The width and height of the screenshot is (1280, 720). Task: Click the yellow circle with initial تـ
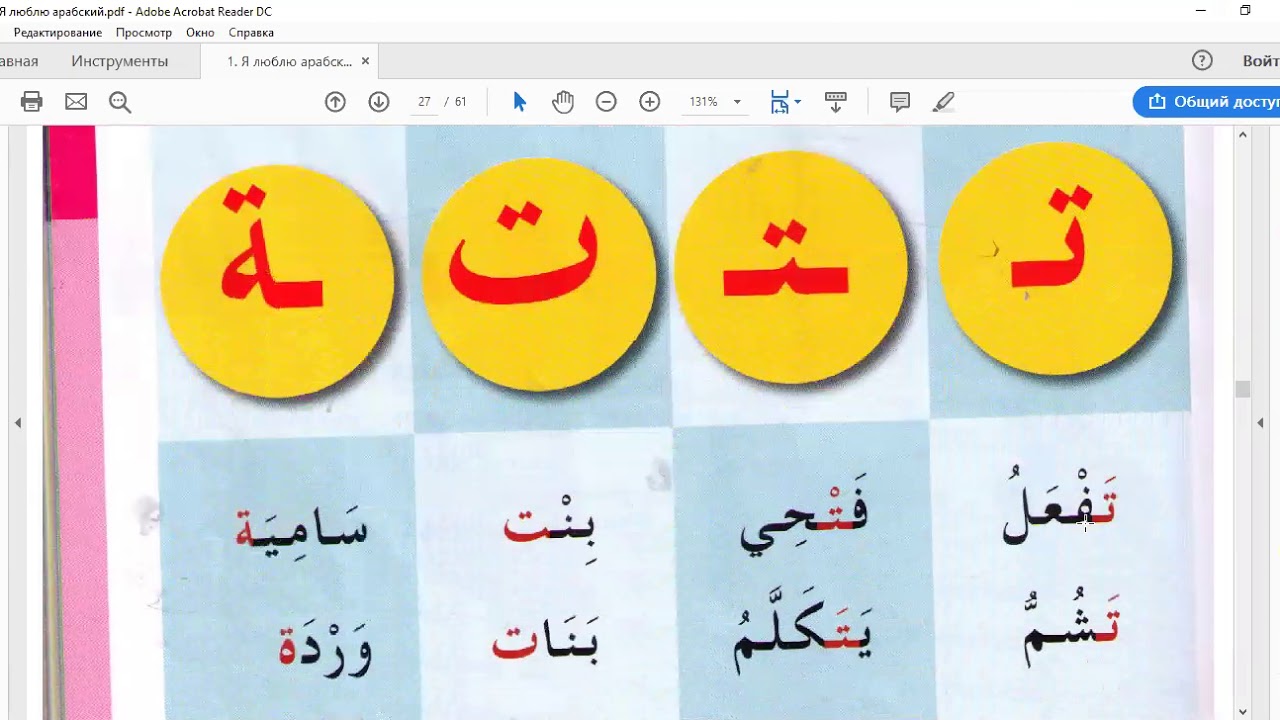[x=1055, y=258]
